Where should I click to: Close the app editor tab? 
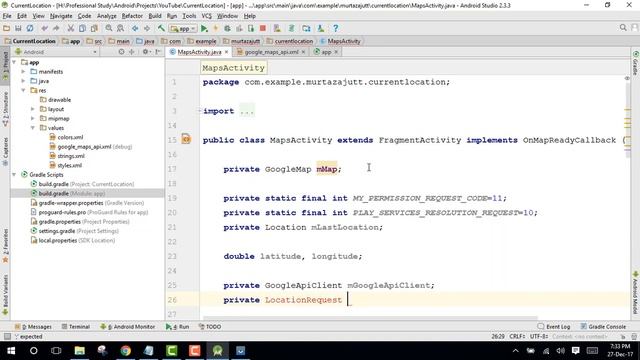point(336,52)
